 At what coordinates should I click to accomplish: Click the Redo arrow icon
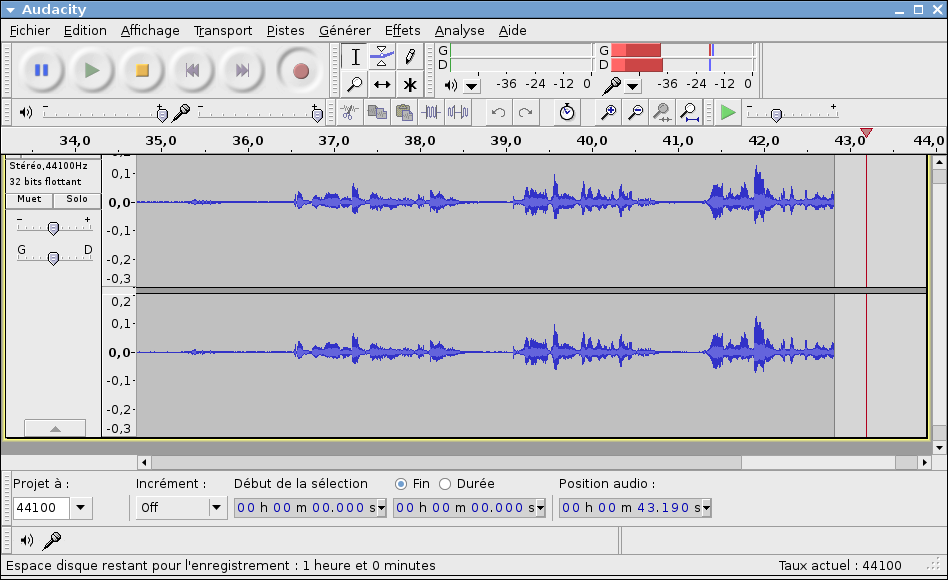click(x=525, y=112)
